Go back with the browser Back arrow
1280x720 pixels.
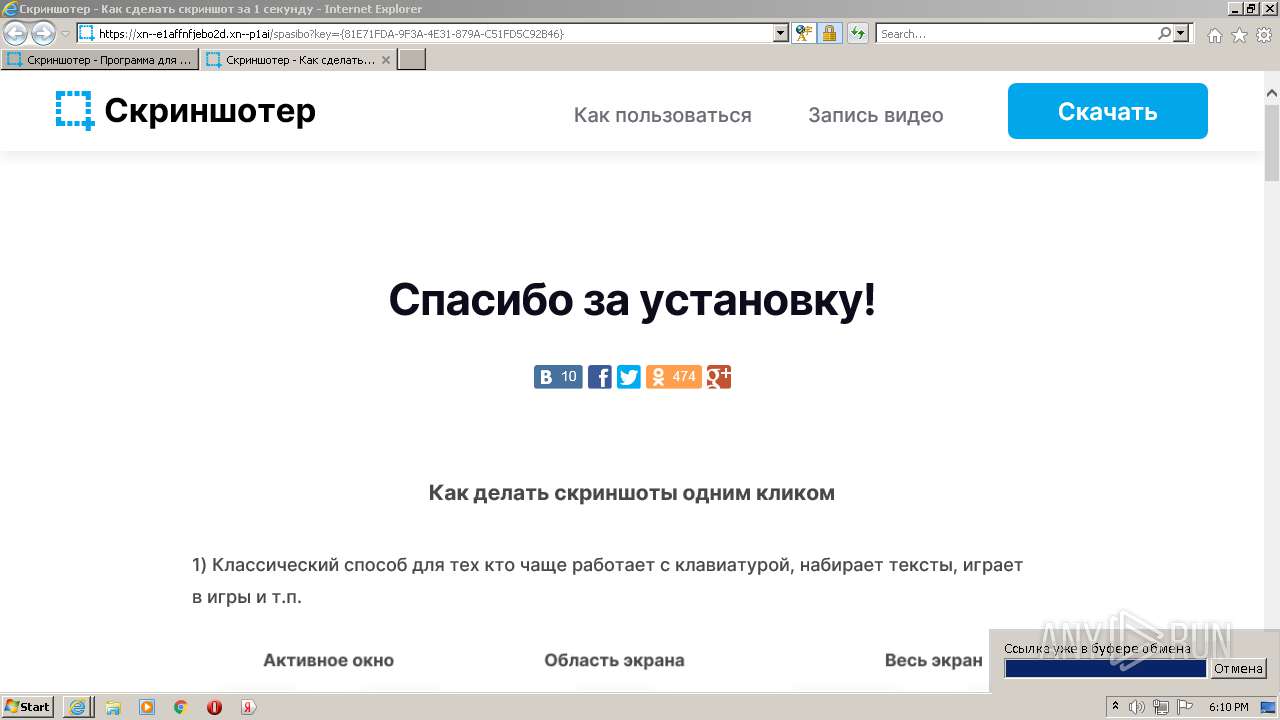15,34
